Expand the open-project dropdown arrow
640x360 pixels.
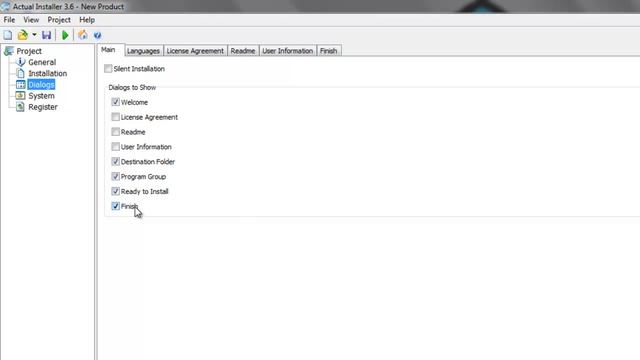(34, 35)
